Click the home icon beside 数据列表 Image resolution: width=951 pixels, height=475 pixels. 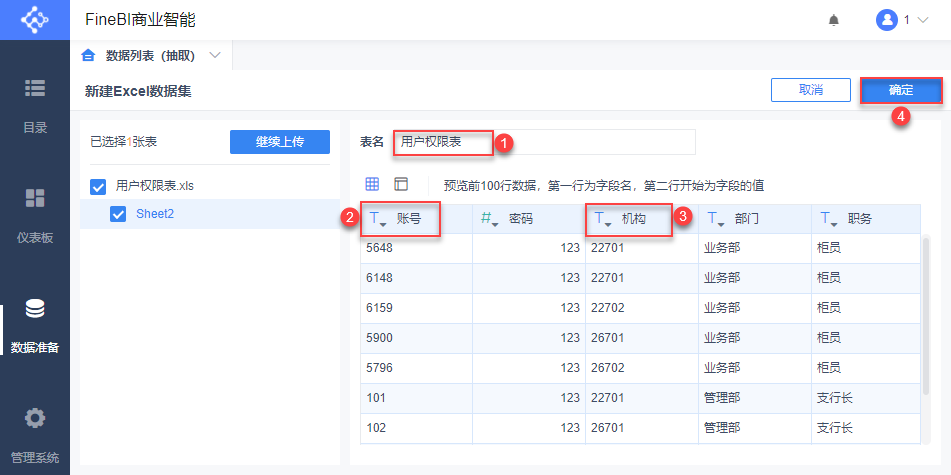89,56
